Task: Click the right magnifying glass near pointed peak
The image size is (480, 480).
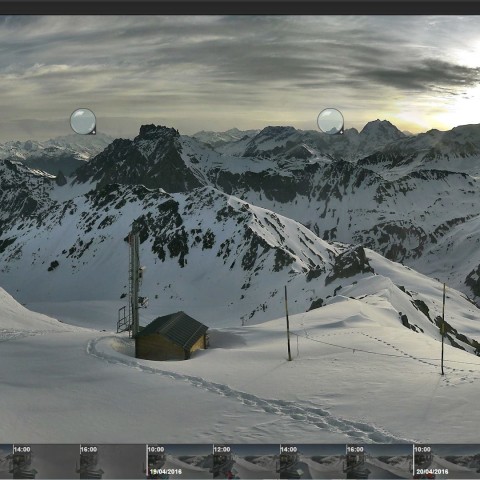Action: 330,121
